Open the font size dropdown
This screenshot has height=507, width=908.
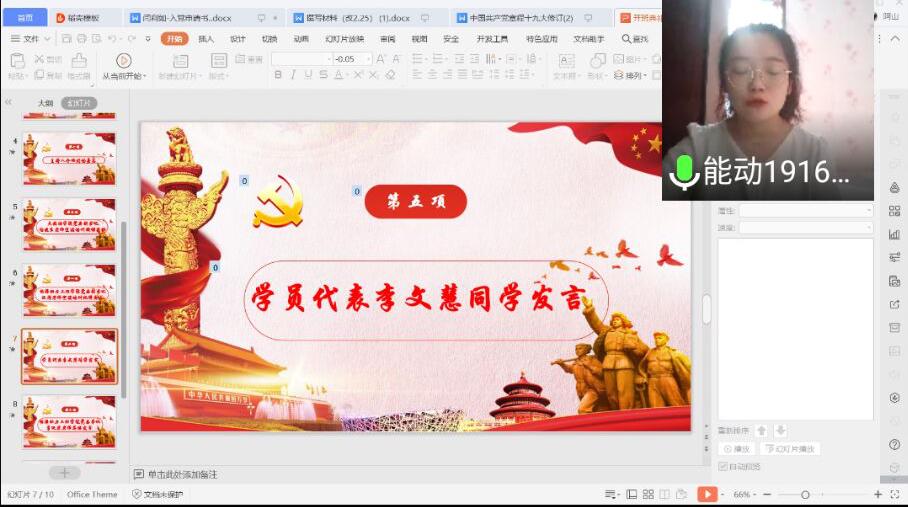[368, 59]
